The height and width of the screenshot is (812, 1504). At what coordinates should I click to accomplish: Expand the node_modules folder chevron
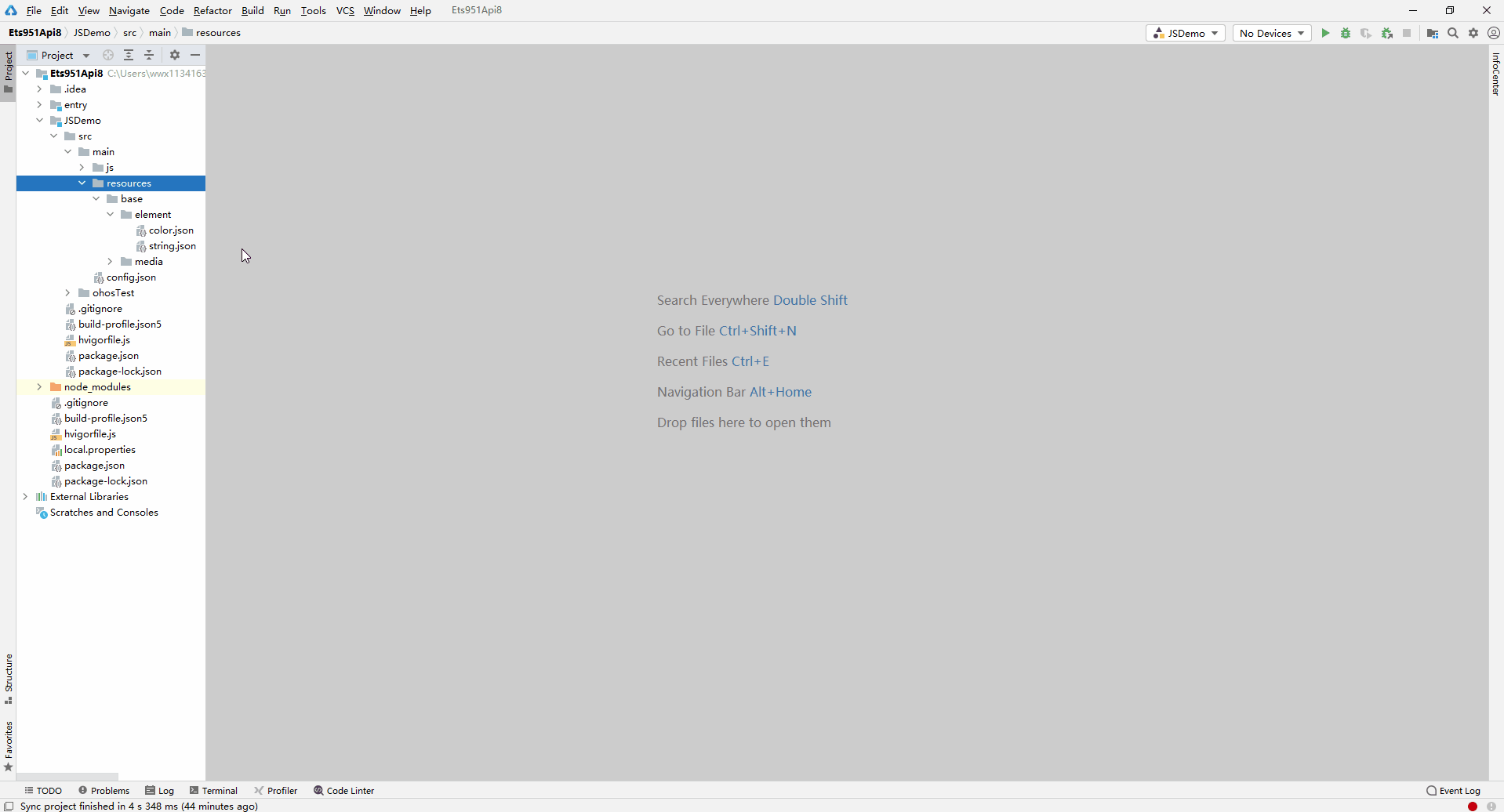[x=40, y=386]
